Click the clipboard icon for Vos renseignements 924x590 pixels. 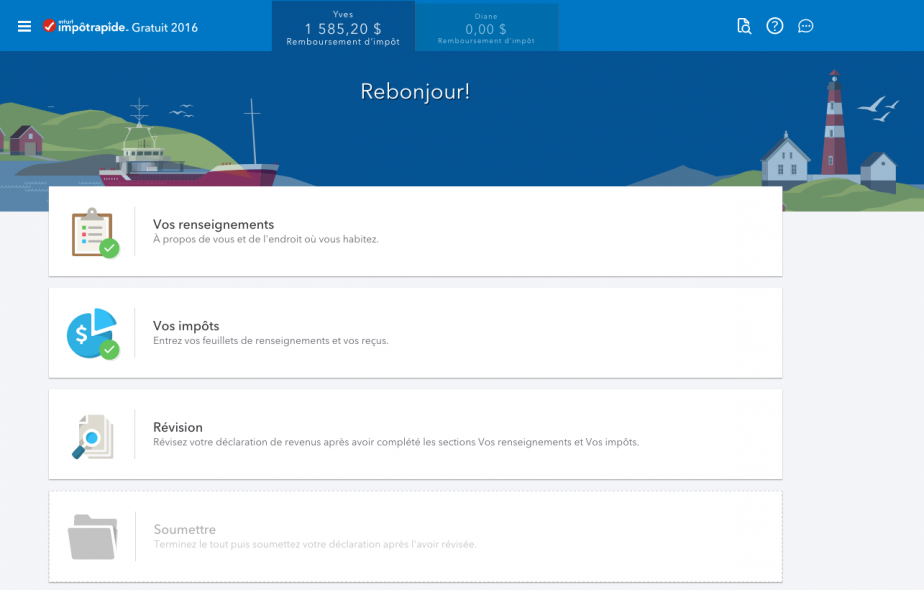[x=92, y=231]
